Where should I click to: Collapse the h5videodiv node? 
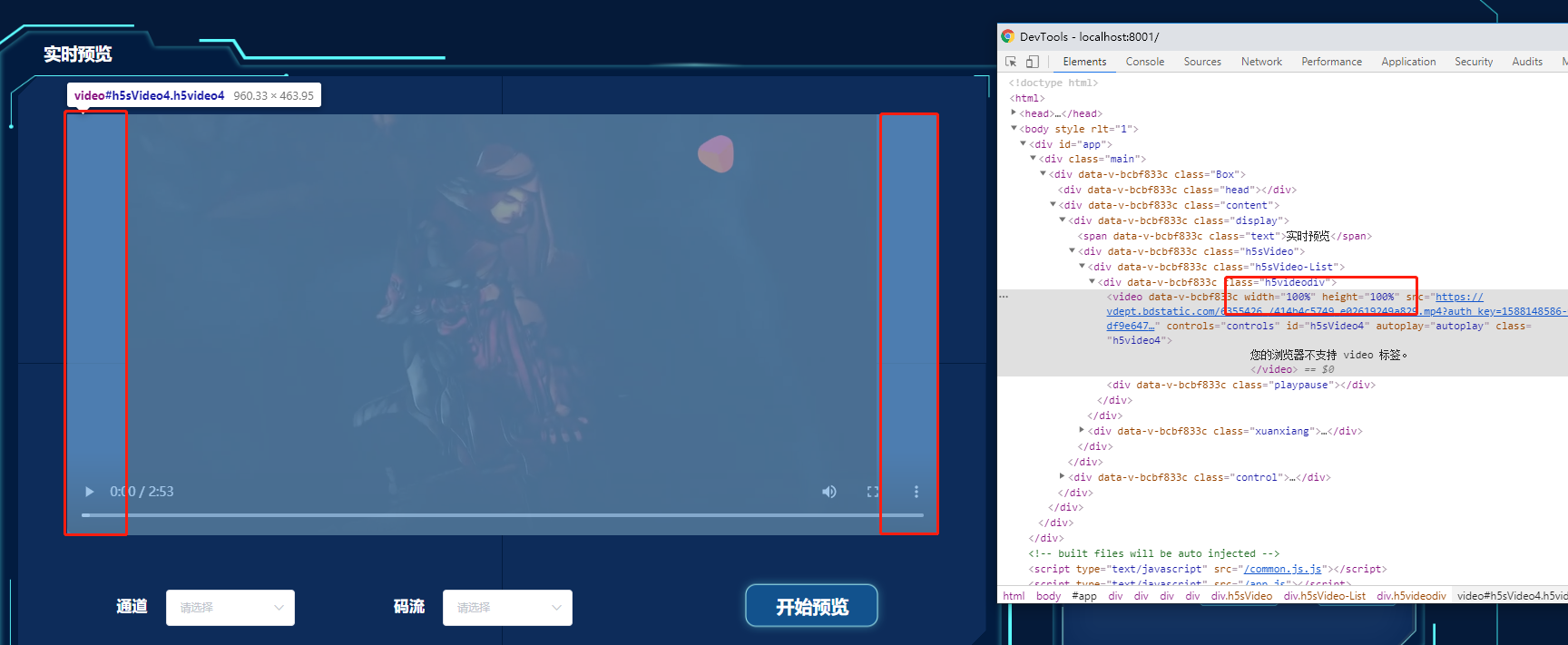click(1093, 281)
